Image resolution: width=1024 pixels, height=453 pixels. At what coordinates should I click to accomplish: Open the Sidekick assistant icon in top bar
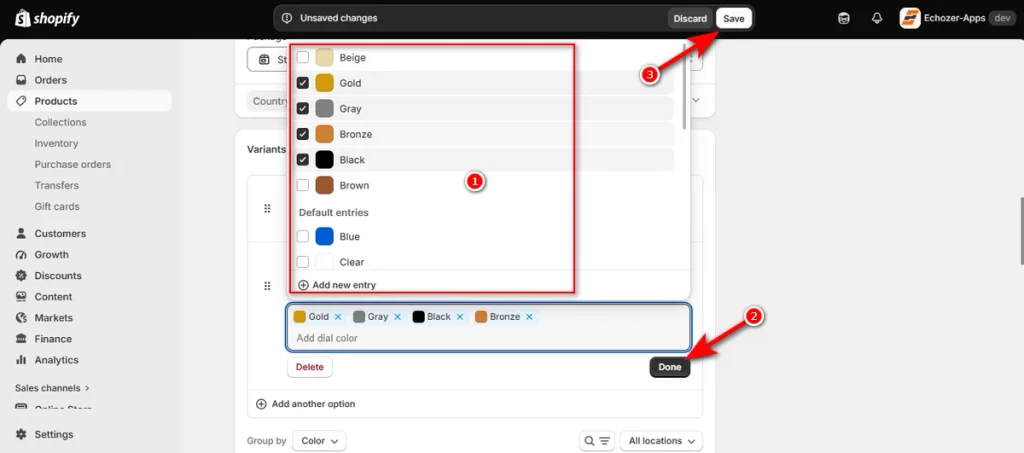point(844,18)
